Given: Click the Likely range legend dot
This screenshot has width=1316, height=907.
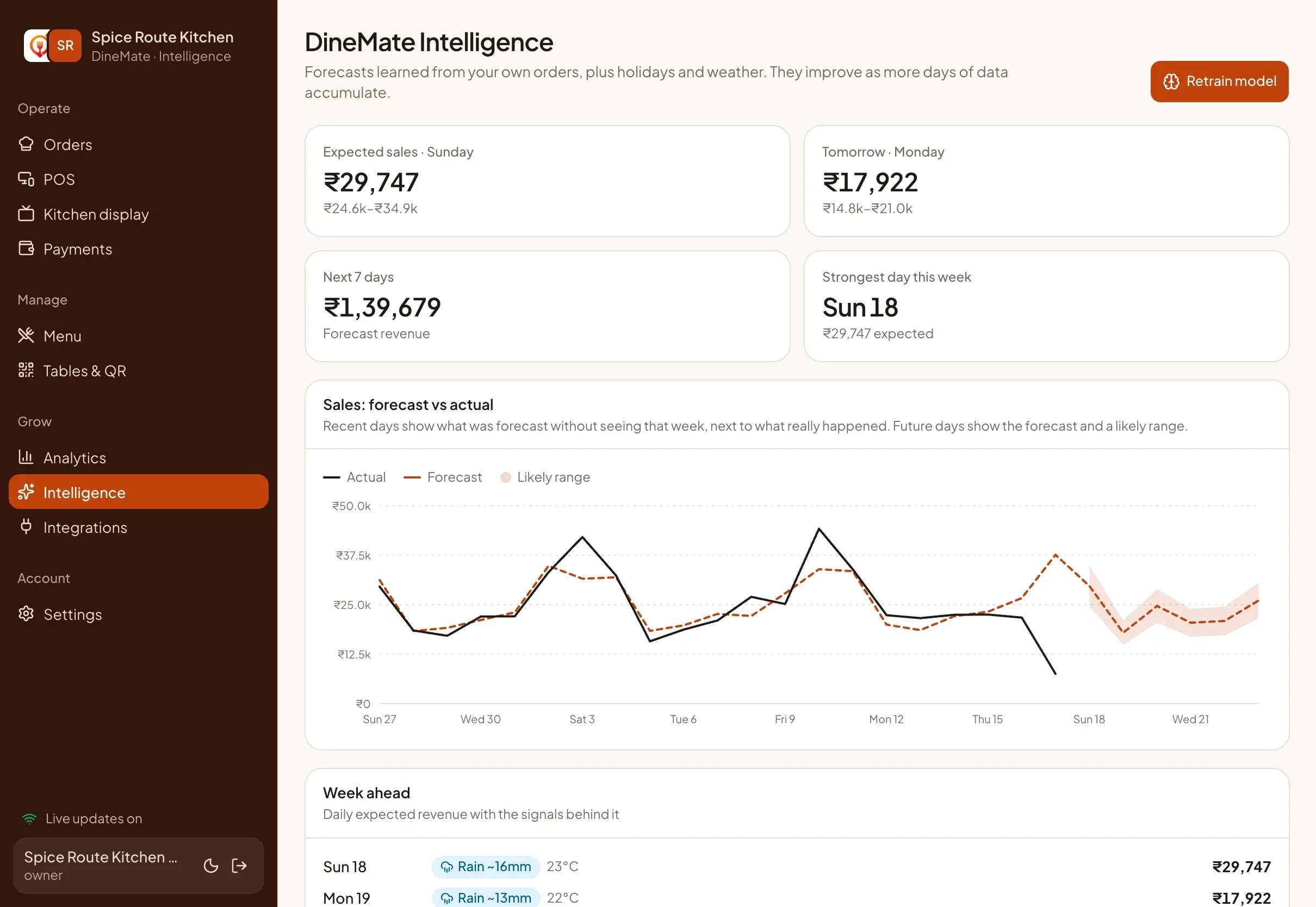Looking at the screenshot, I should pos(505,477).
